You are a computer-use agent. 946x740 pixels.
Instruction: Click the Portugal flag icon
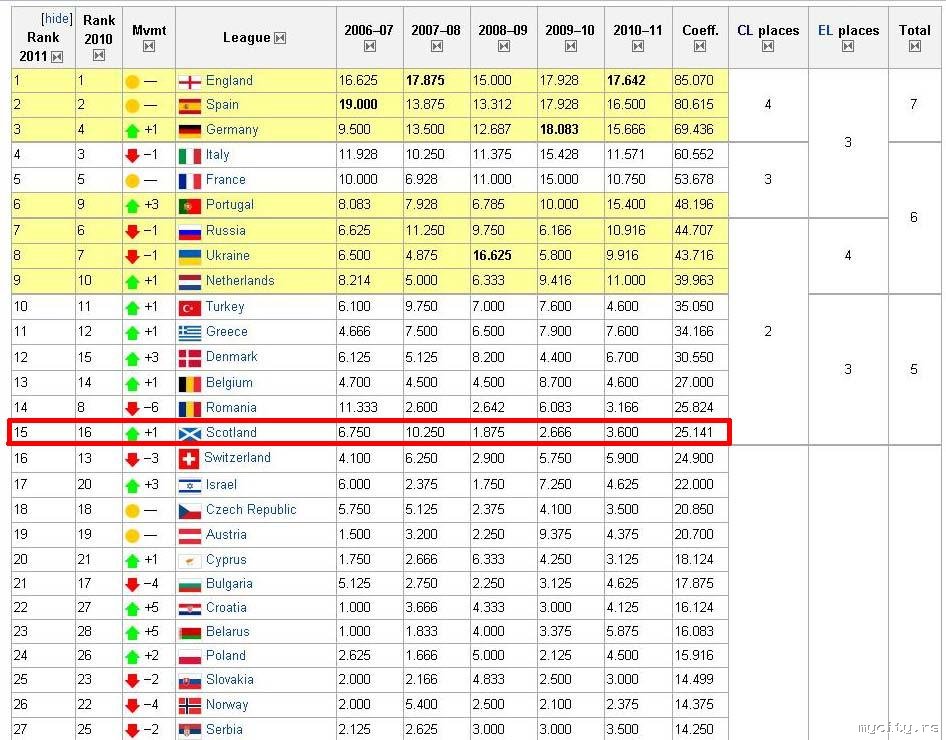coord(189,206)
